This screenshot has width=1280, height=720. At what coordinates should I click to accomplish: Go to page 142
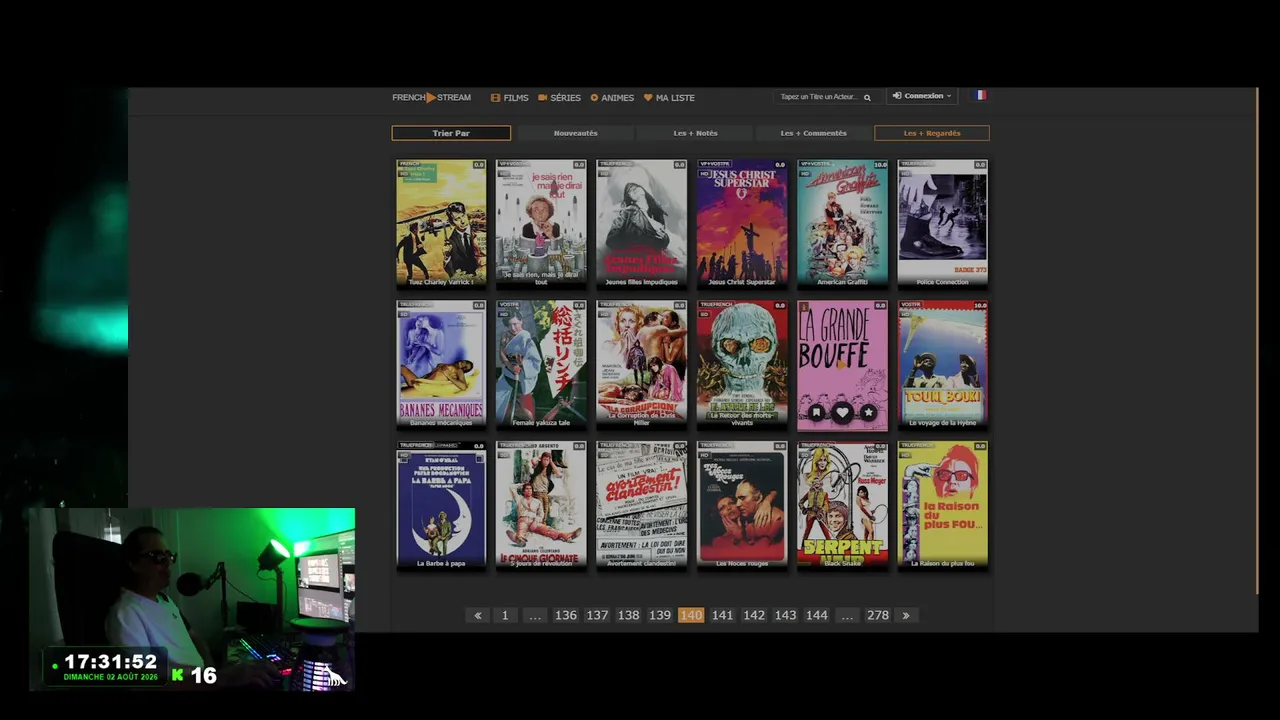point(754,615)
